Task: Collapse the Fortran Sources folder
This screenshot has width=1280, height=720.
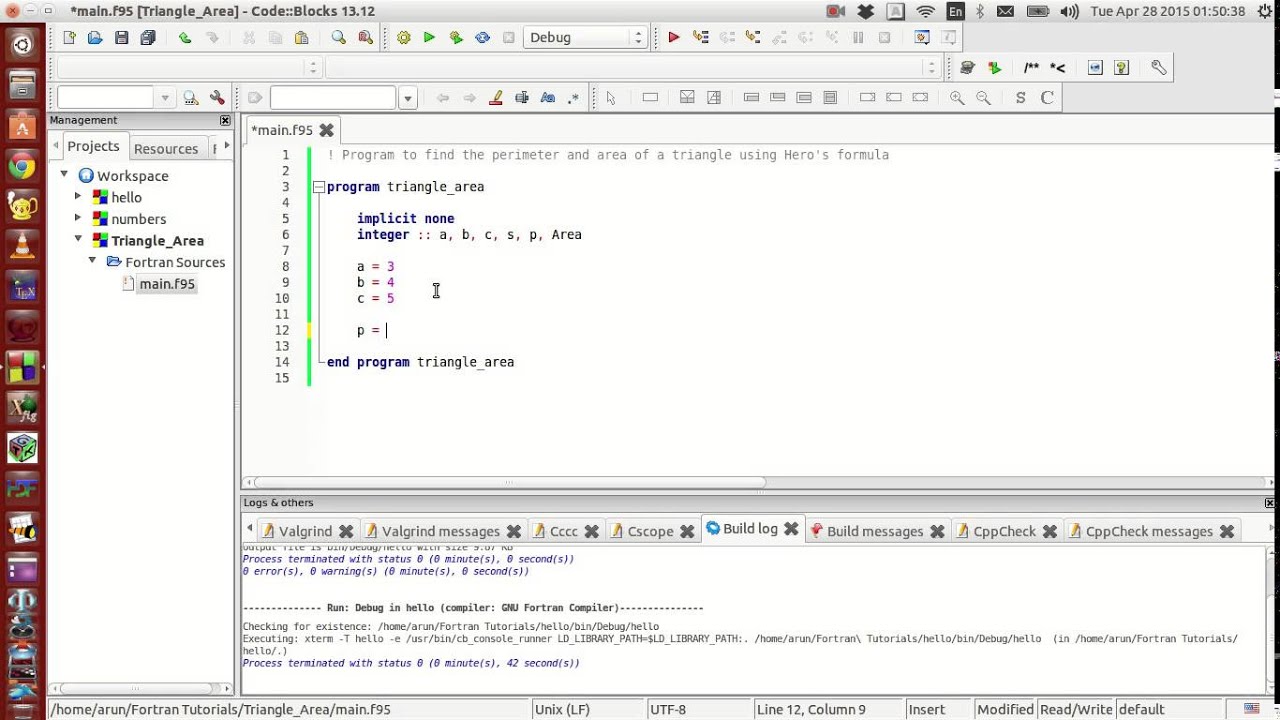Action: [x=92, y=262]
